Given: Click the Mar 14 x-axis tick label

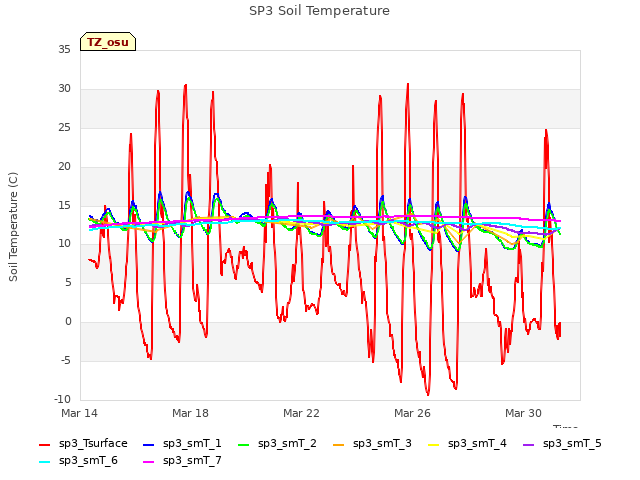Looking at the screenshot, I should coord(80,413).
